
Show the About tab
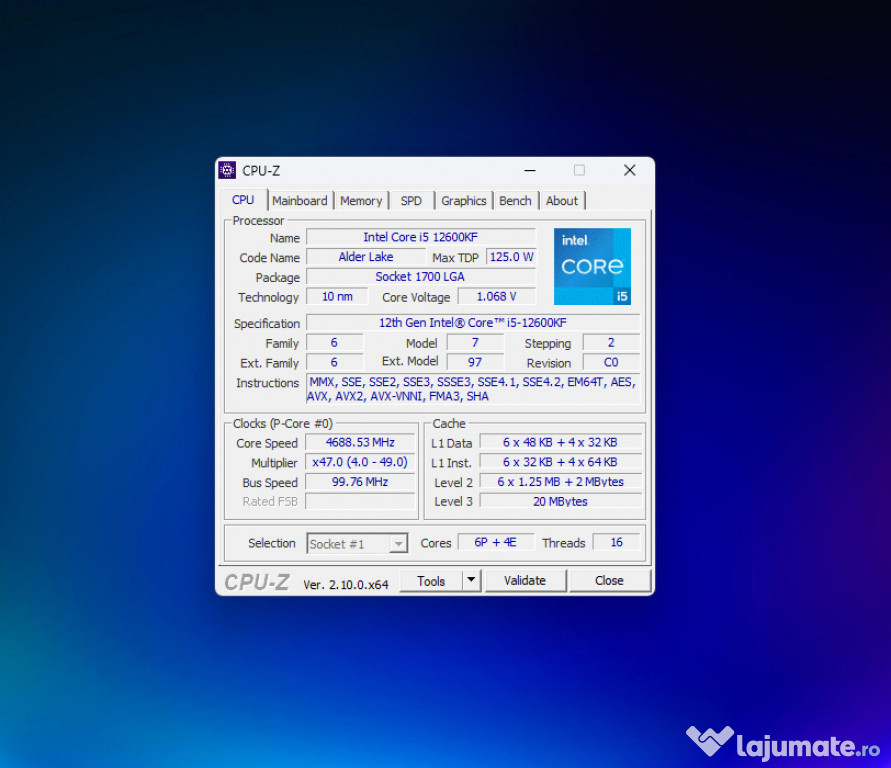(x=561, y=201)
